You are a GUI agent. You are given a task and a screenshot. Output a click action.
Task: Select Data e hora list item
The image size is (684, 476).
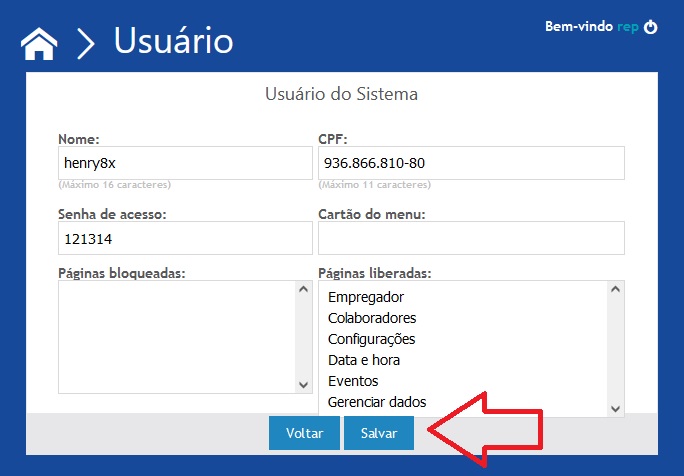pos(465,360)
